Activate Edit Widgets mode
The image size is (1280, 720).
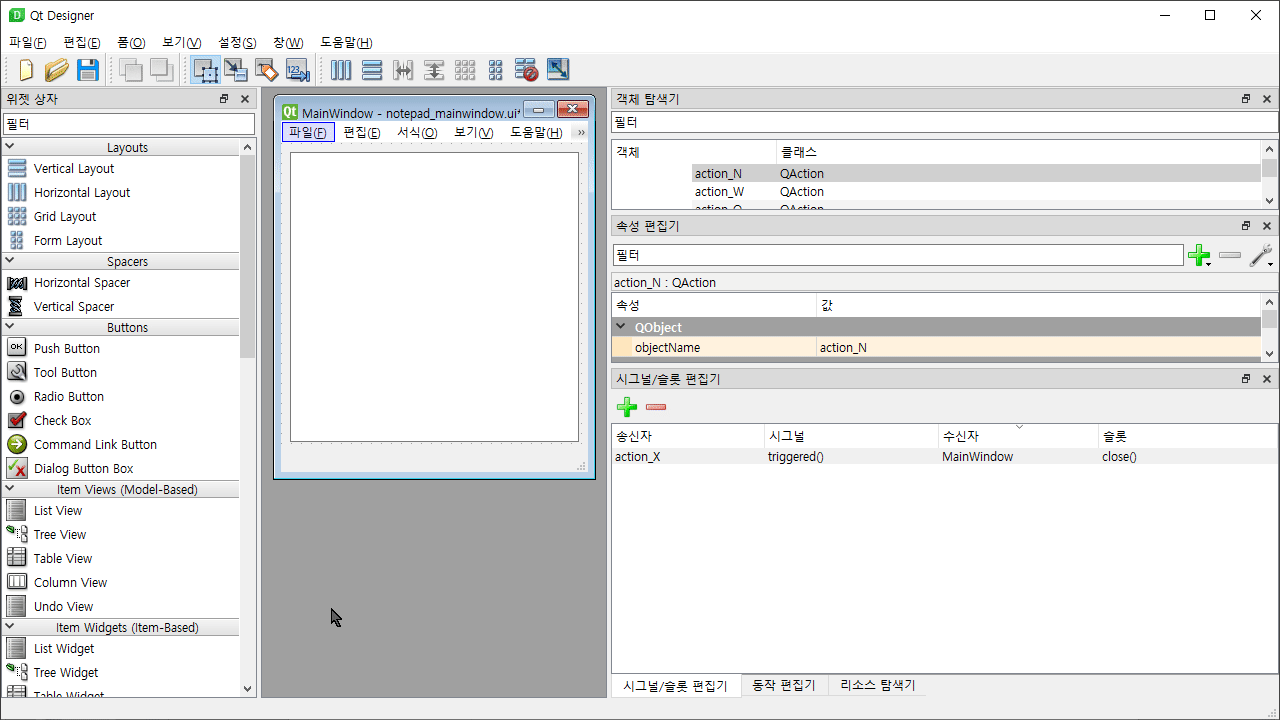[x=206, y=70]
